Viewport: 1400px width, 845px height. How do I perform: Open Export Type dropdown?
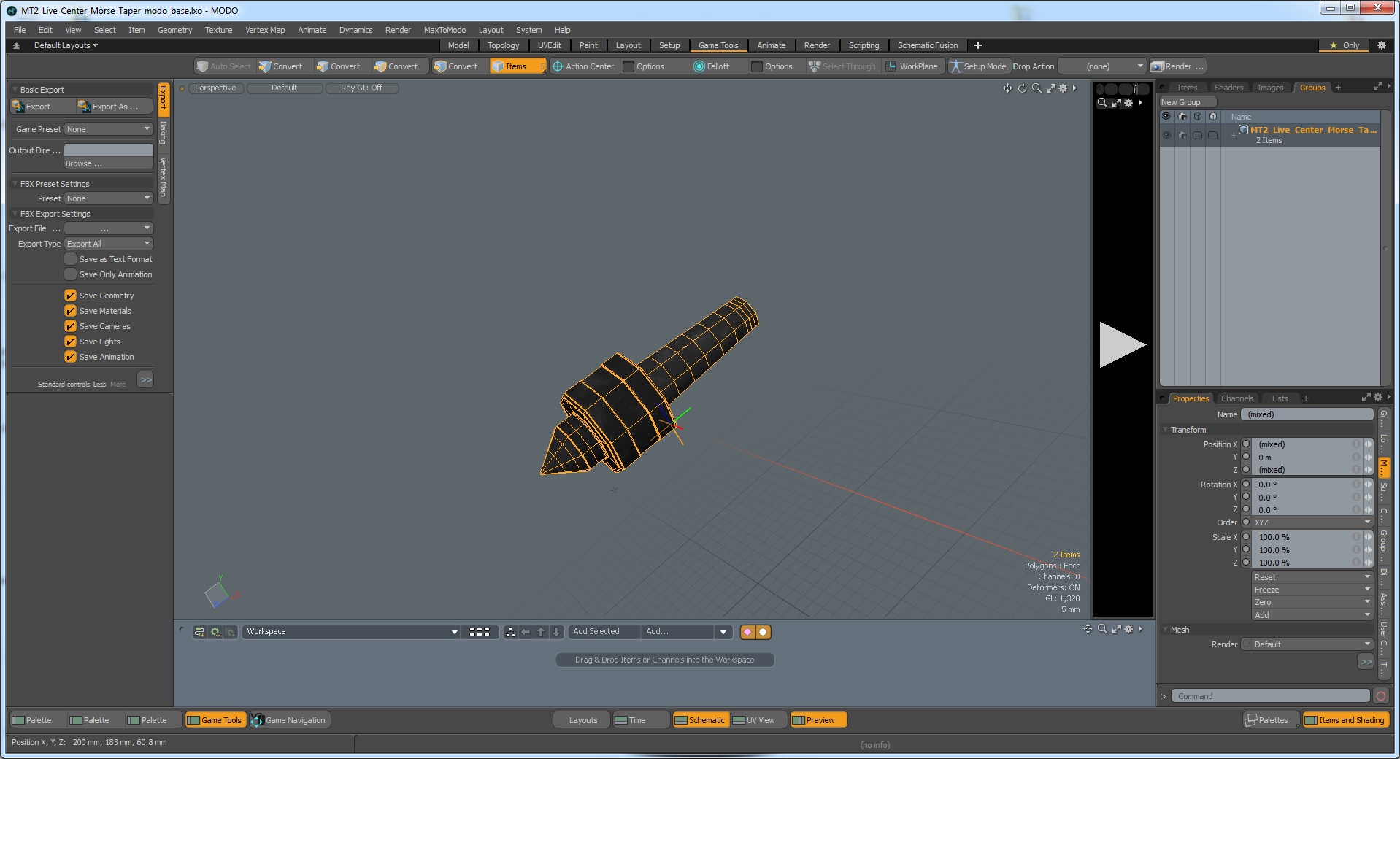[x=109, y=244]
